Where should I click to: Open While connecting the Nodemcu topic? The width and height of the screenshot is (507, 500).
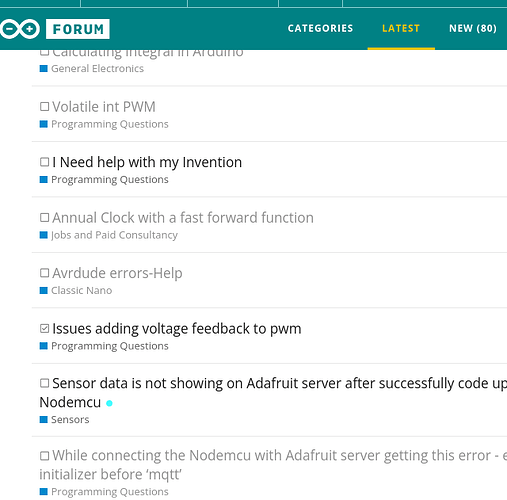pos(273,465)
